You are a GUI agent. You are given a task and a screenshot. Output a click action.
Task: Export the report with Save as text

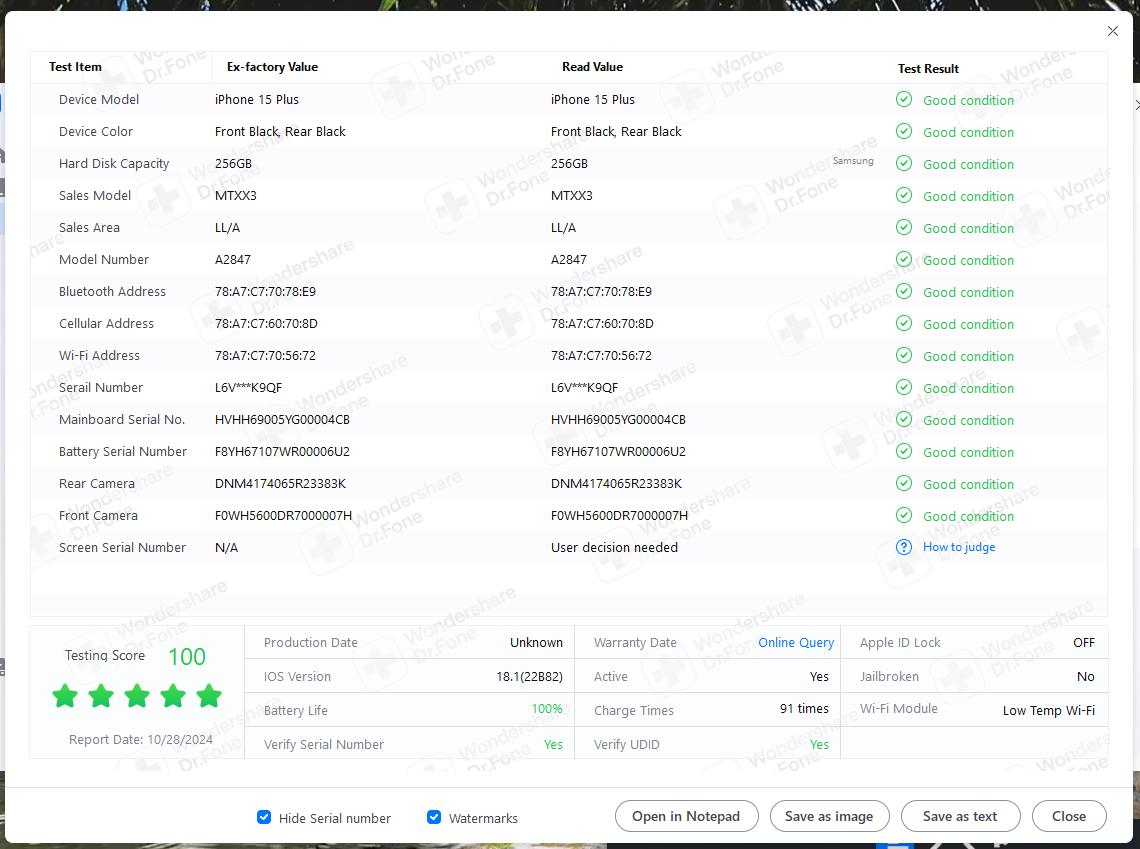[960, 816]
